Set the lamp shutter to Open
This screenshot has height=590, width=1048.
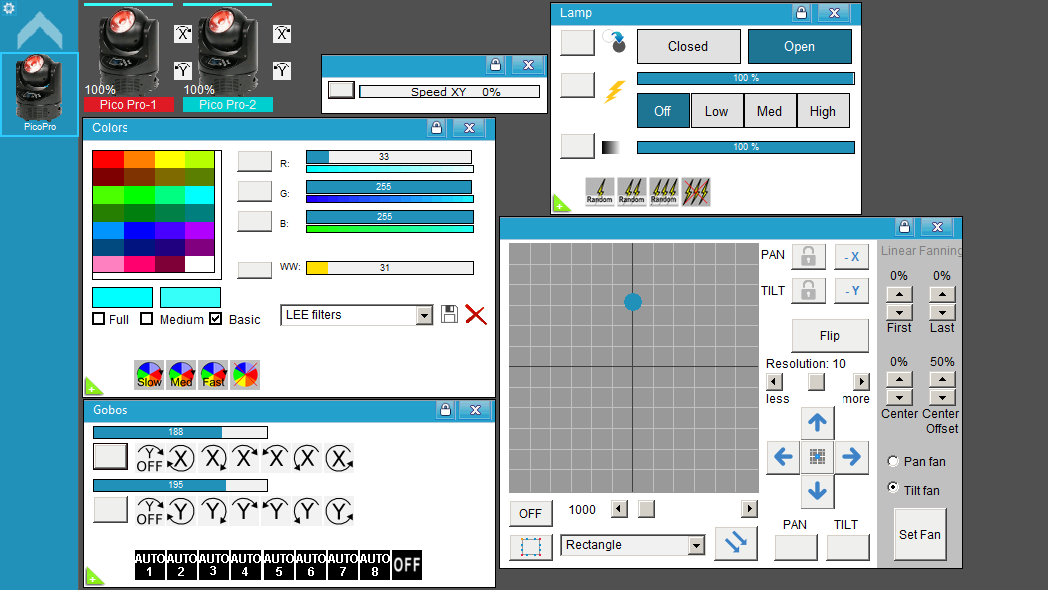799,46
